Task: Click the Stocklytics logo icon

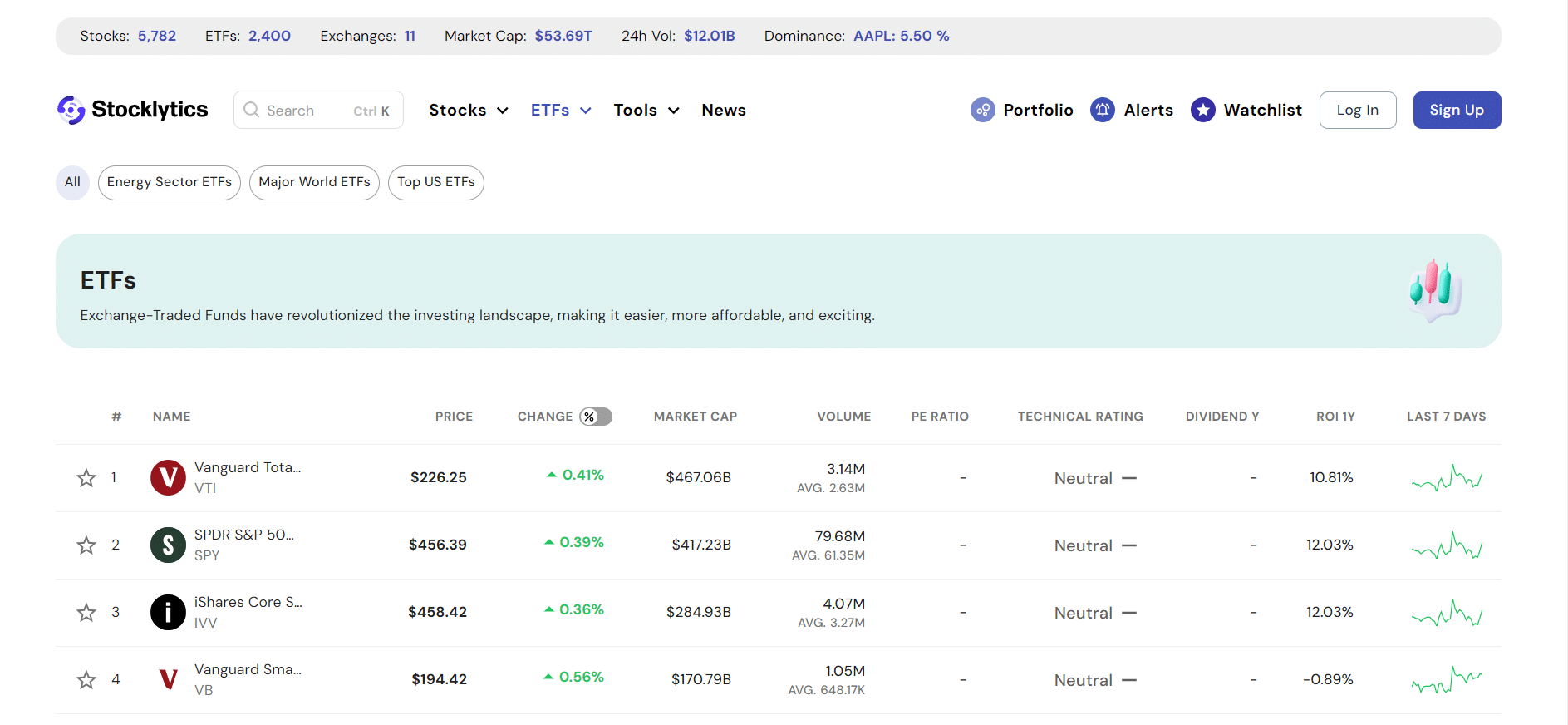Action: [71, 110]
